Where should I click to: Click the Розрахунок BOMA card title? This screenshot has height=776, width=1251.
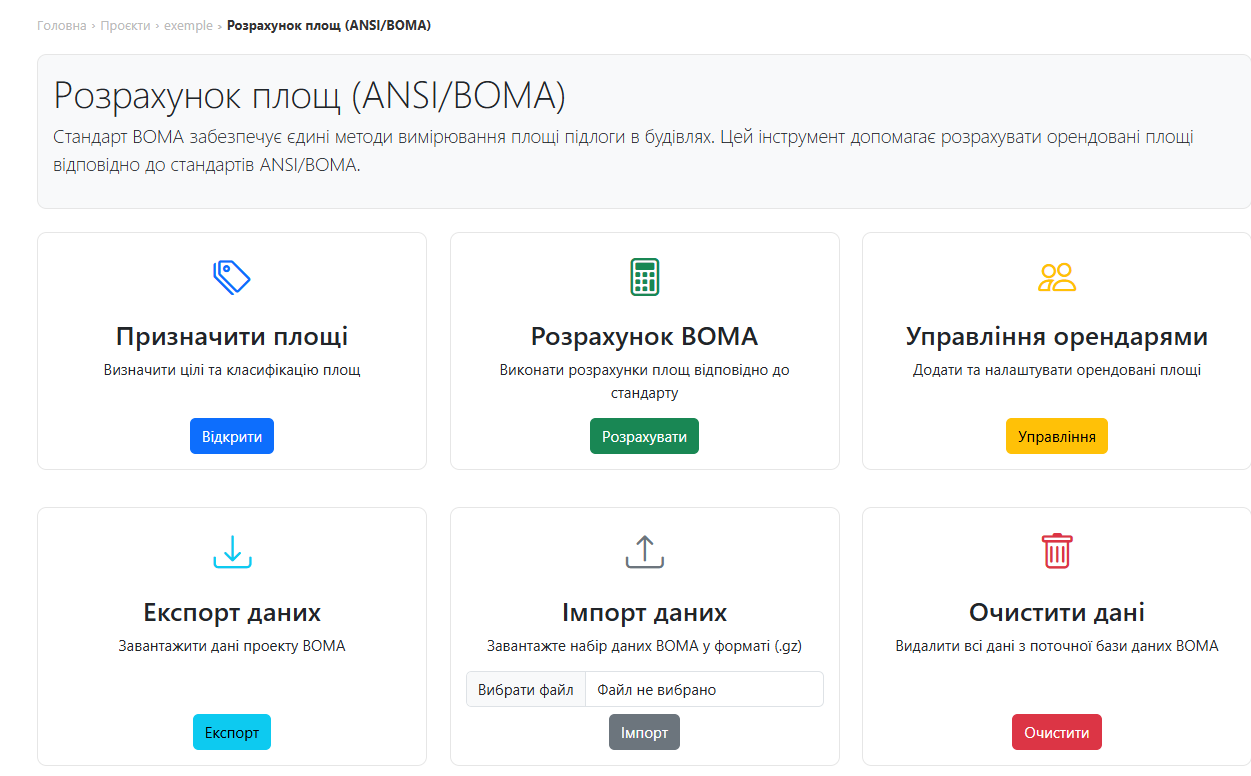coord(644,336)
